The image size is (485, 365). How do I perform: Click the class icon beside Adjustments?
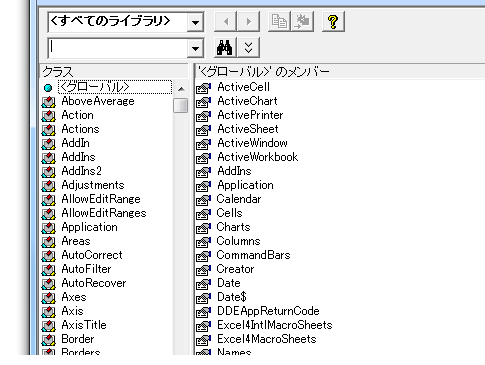(49, 185)
